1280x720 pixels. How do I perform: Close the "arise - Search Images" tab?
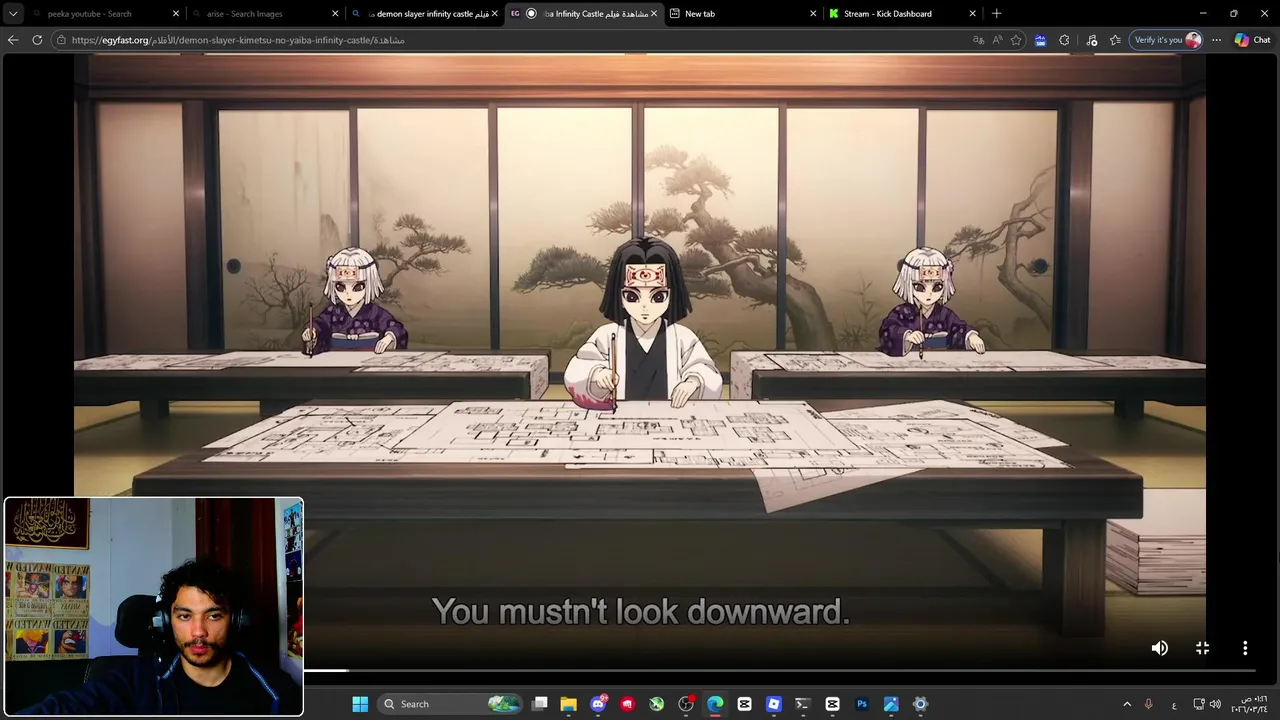336,14
